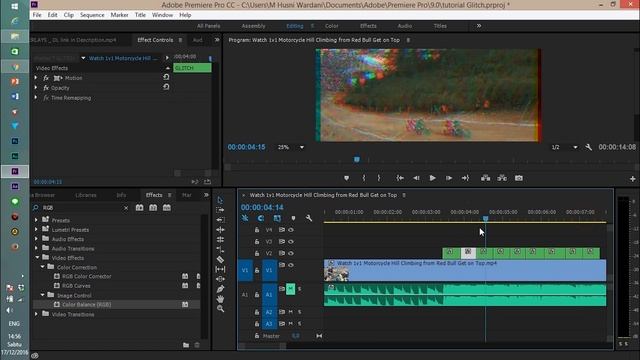Viewport: 640px width, 360px height.
Task: Toggle Snap in the timeline
Action: pyautogui.click(x=261, y=218)
